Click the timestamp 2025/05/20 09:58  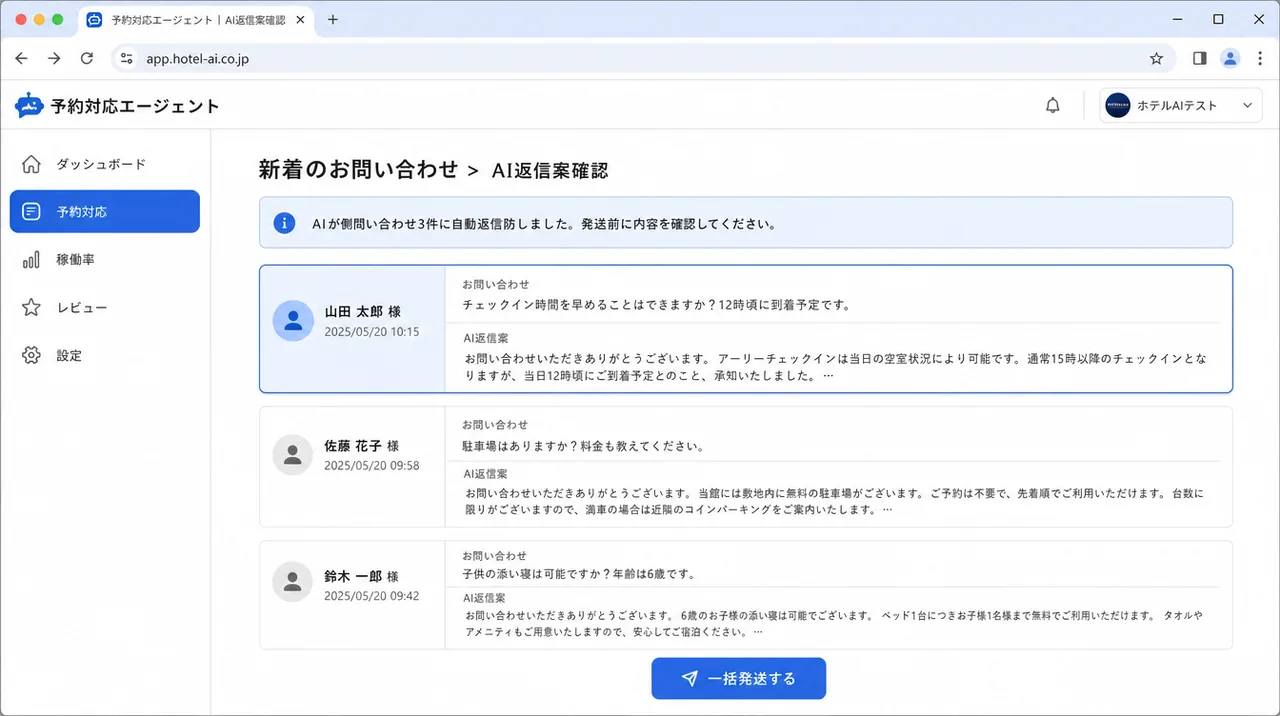pyautogui.click(x=372, y=466)
